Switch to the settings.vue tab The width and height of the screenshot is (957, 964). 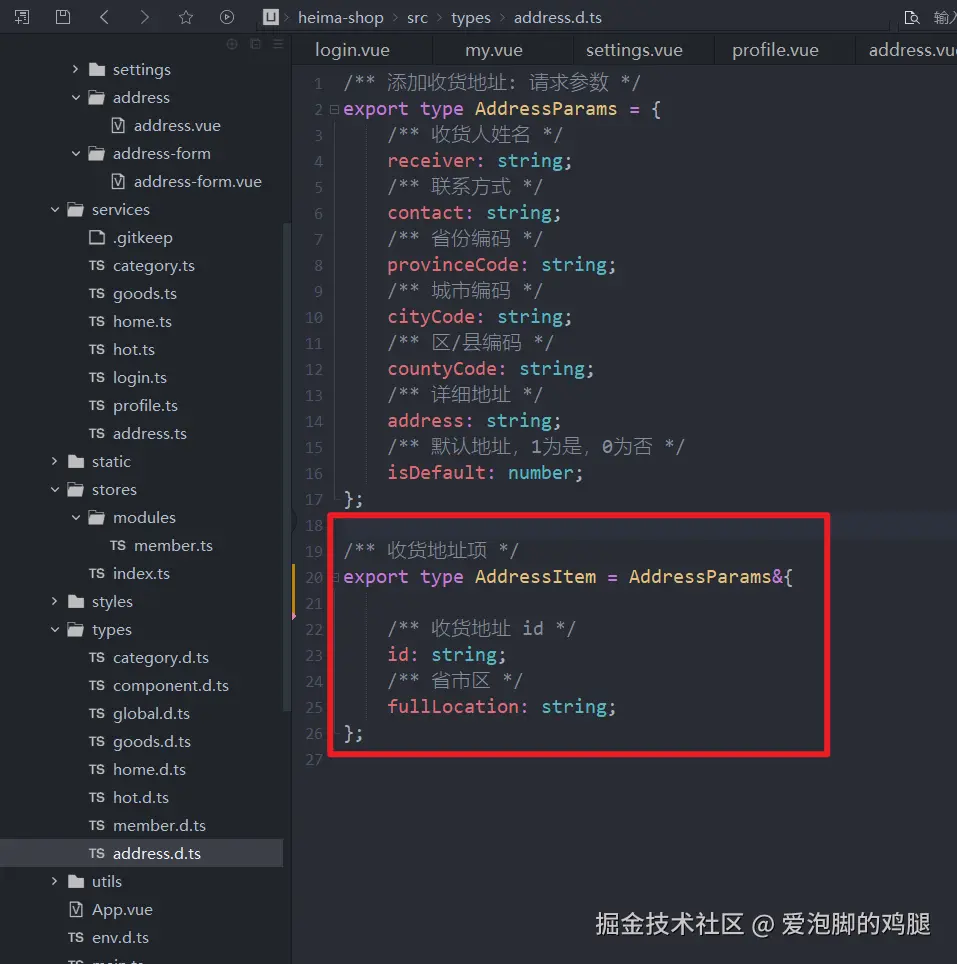point(634,50)
